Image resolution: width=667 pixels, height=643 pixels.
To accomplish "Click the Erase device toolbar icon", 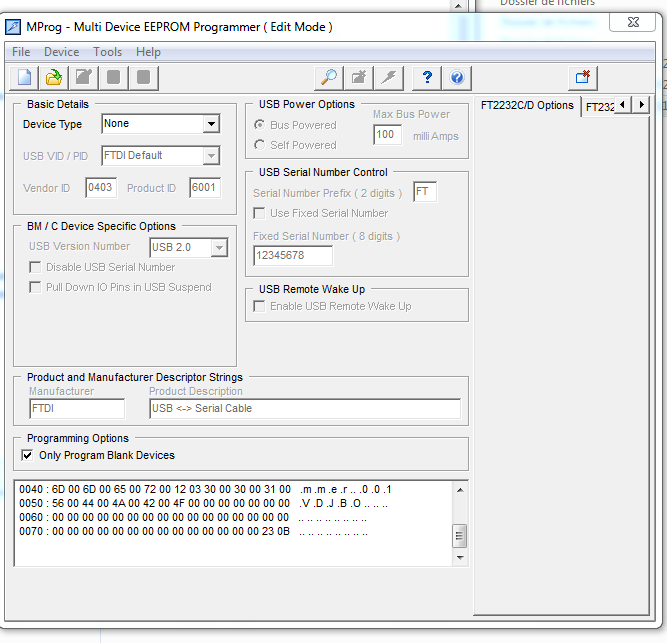I will click(359, 78).
